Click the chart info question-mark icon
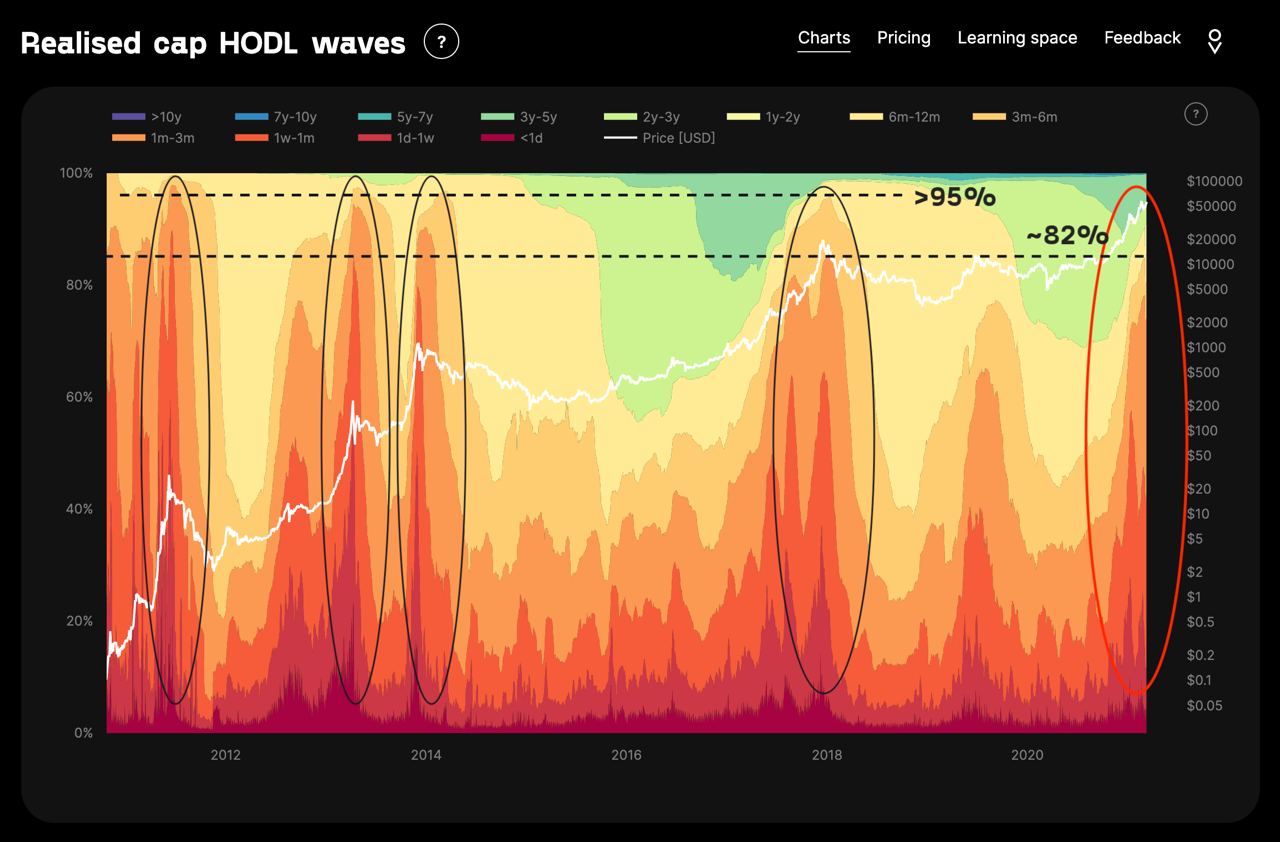The height and width of the screenshot is (842, 1280). 1195,113
